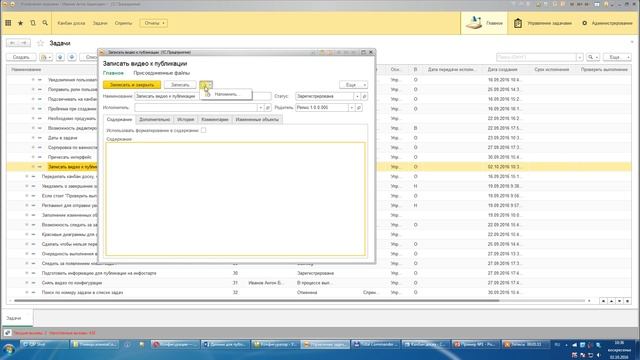Click the move item up icon in list toolbar

click(60, 57)
